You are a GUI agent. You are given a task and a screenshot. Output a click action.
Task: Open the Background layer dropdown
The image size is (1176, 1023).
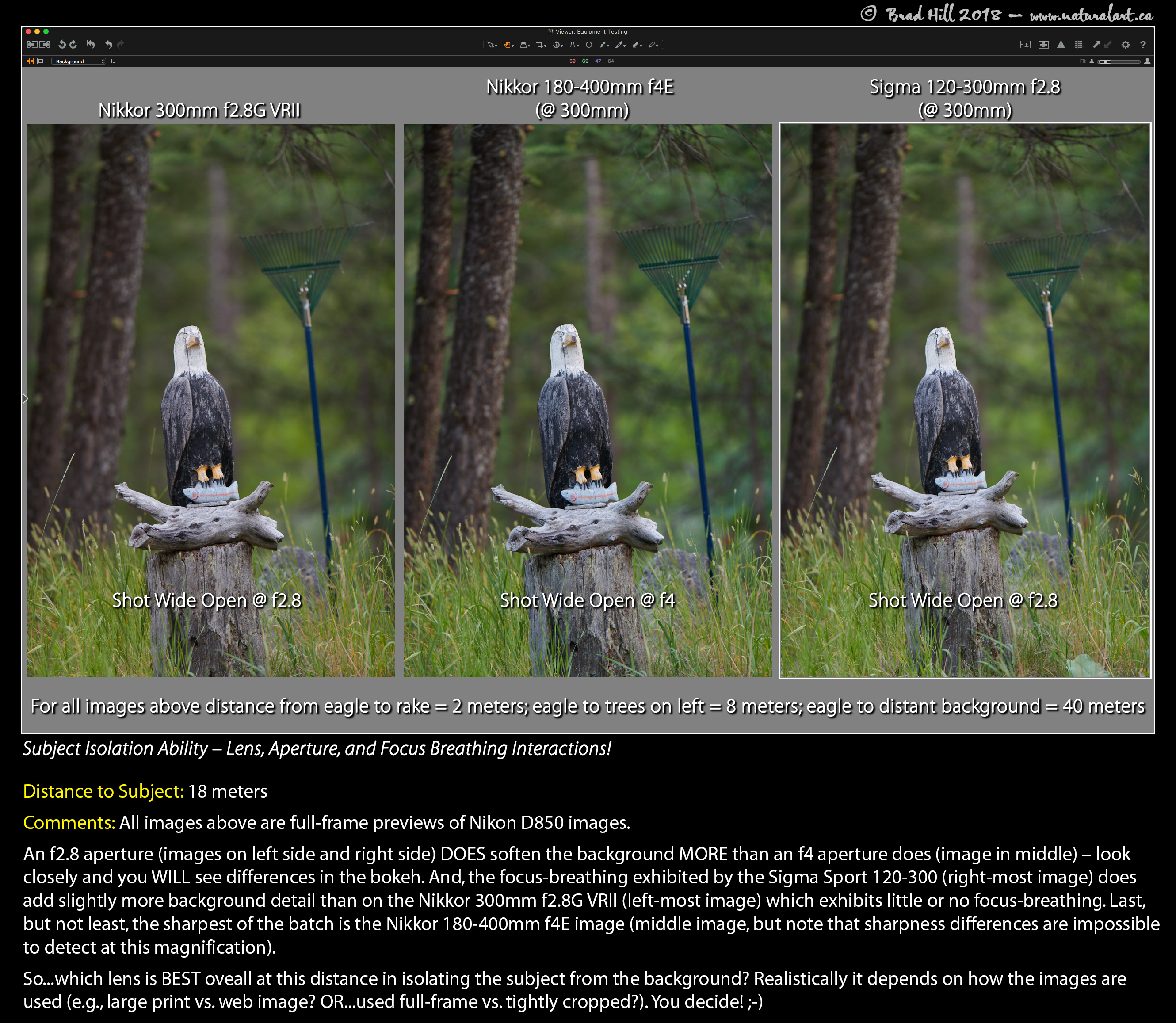click(x=79, y=61)
